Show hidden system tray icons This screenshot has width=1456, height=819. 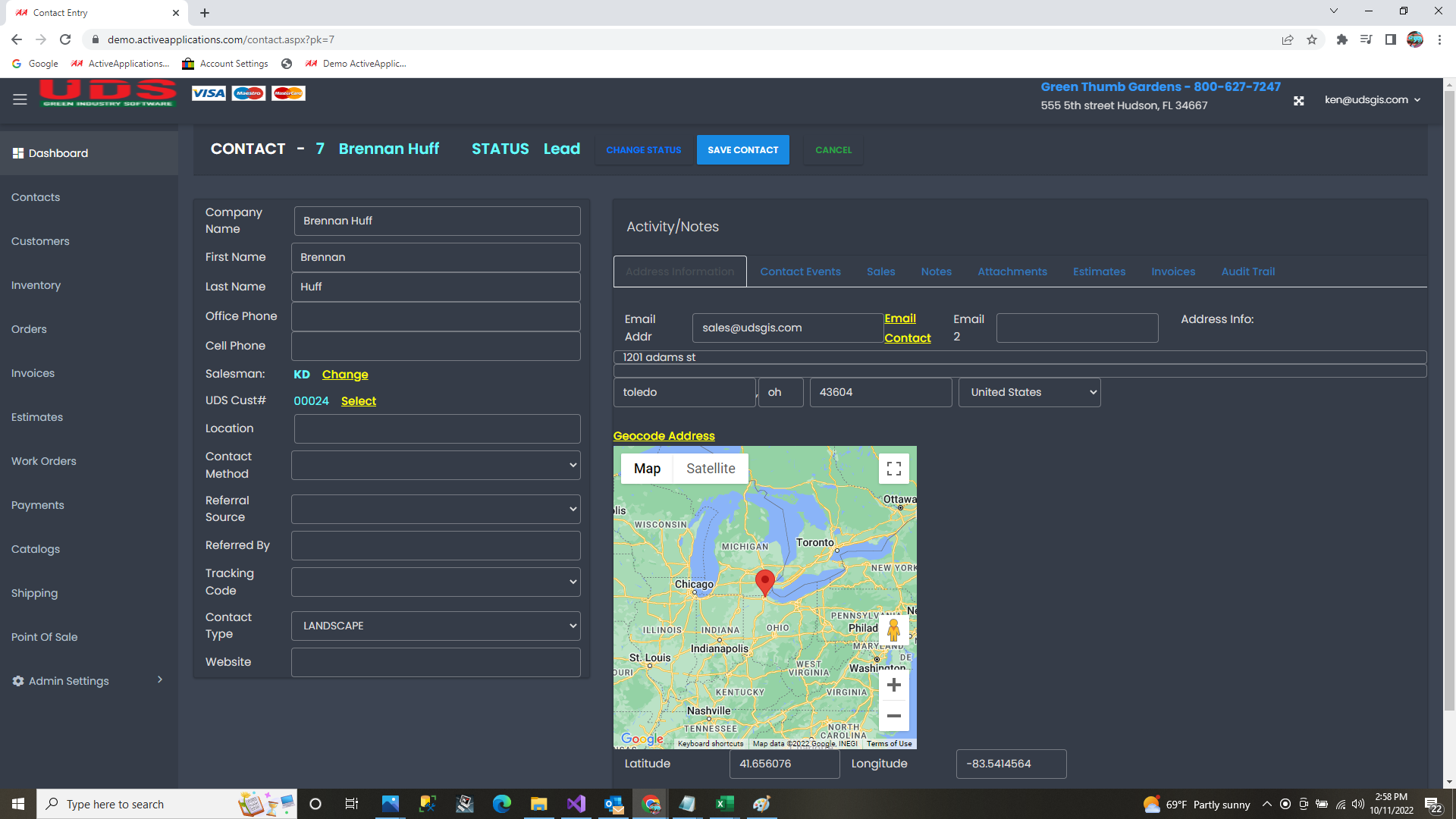click(1266, 804)
